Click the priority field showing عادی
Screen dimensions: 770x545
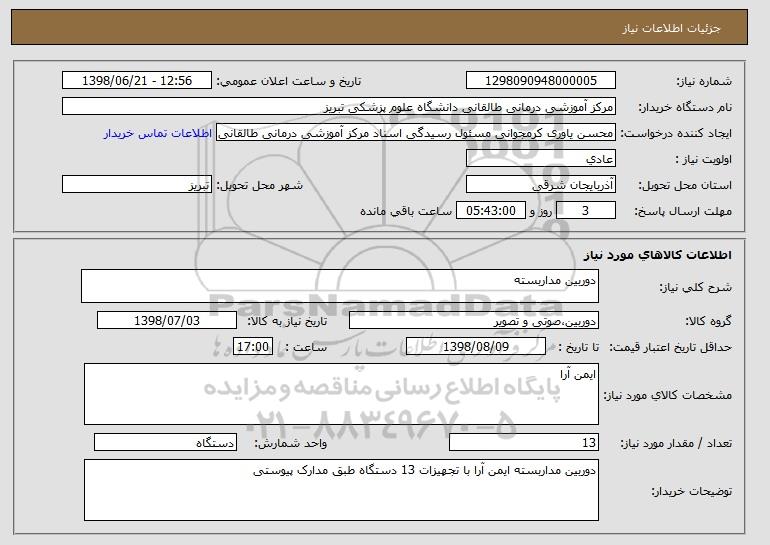[x=541, y=159]
